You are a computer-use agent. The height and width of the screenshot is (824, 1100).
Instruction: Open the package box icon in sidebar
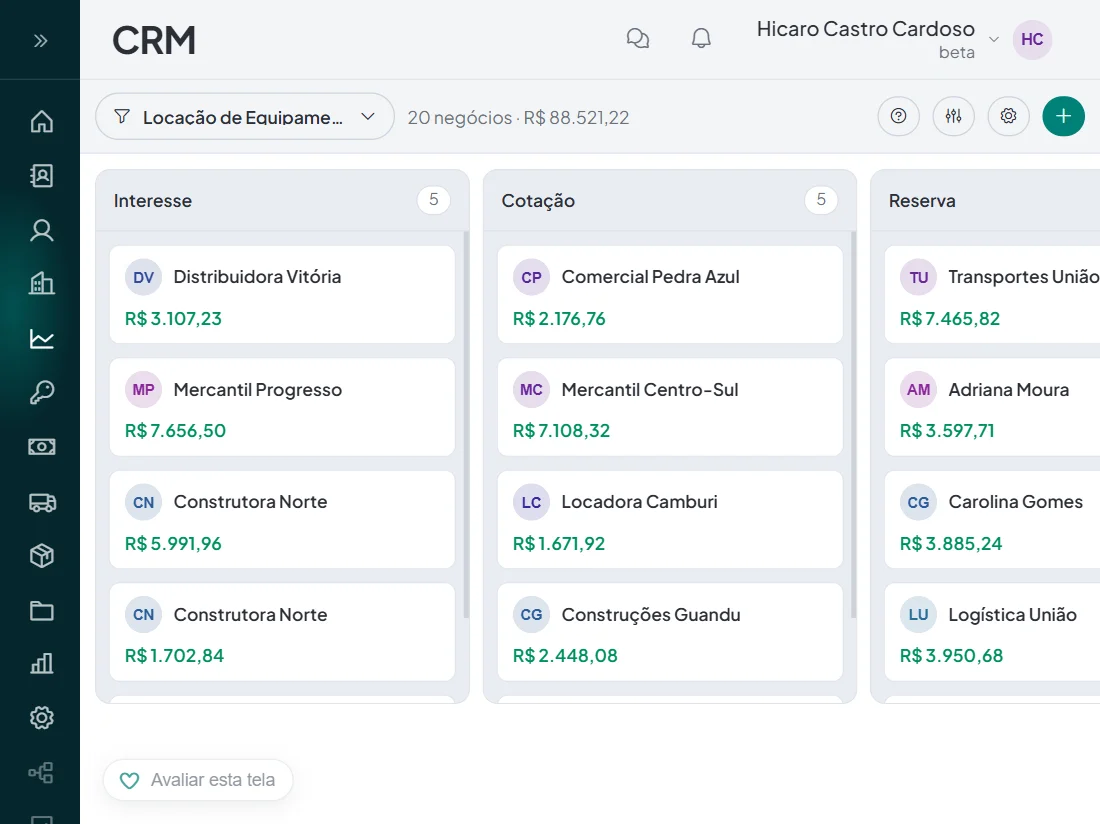(41, 556)
